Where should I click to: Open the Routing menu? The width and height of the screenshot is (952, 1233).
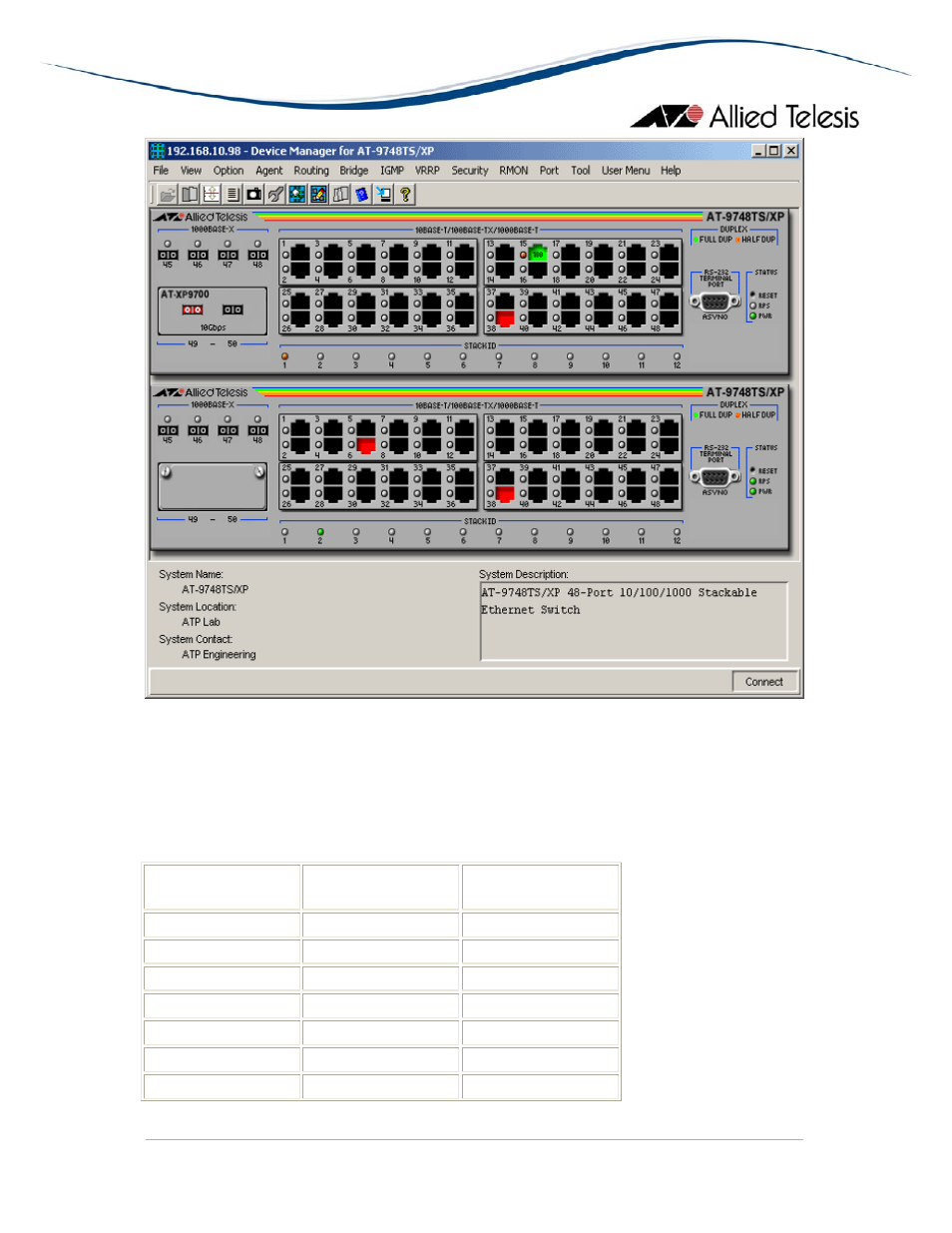click(311, 171)
